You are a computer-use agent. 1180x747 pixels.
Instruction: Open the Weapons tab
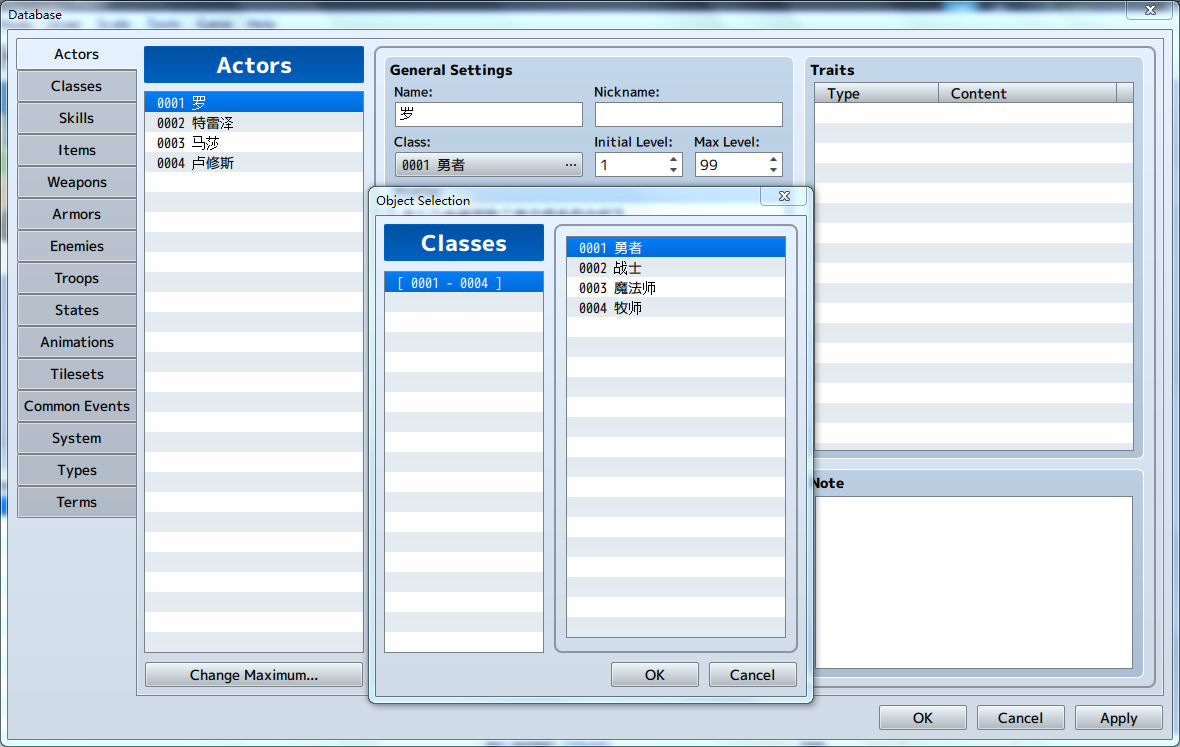pos(77,182)
